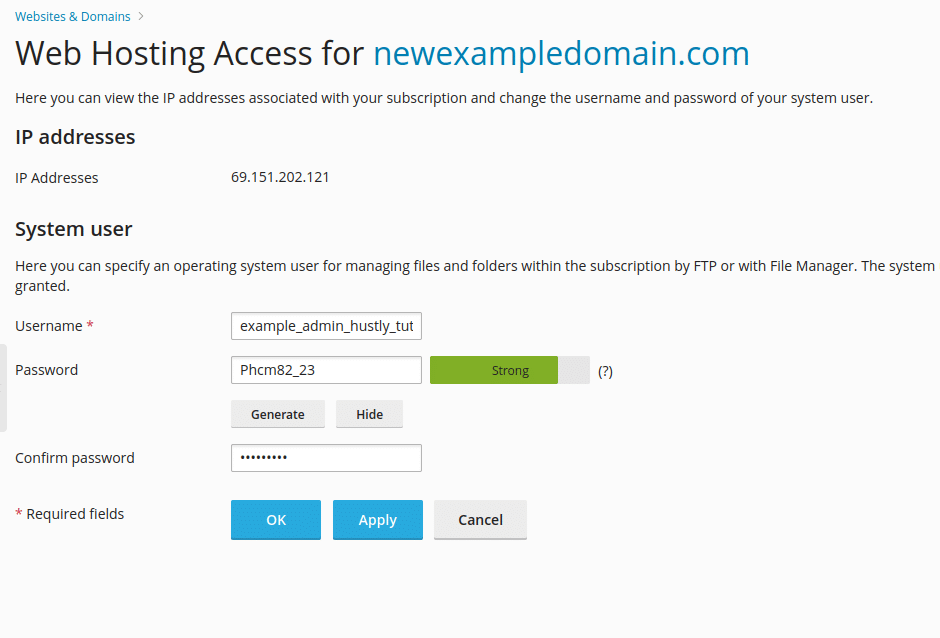Click the System user section heading
This screenshot has width=940, height=638.
[73, 229]
